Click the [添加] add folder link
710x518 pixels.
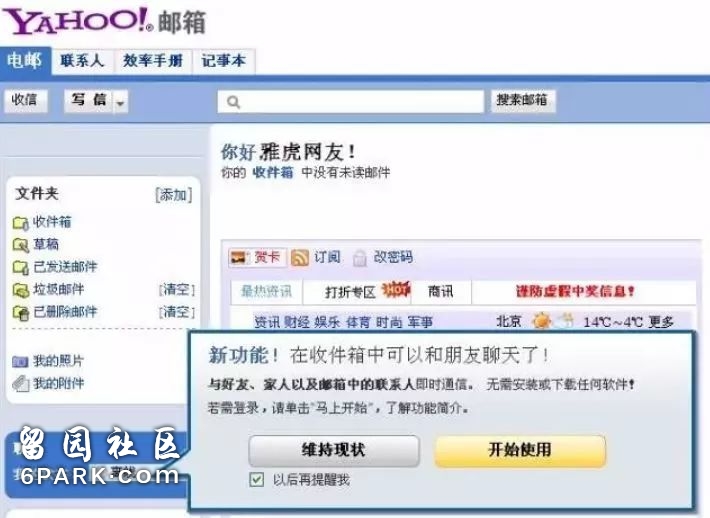tap(174, 195)
